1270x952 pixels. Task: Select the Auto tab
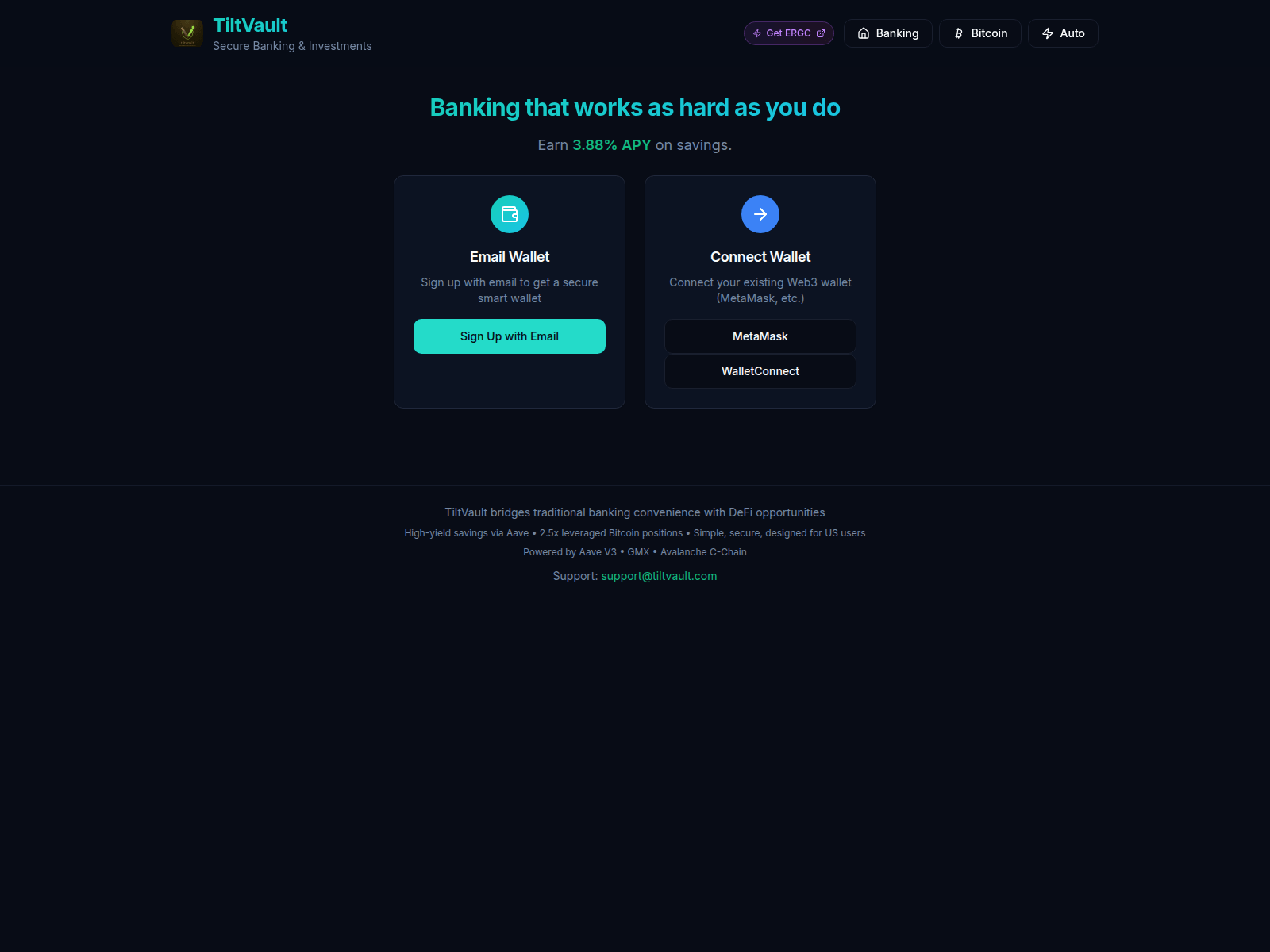point(1063,33)
